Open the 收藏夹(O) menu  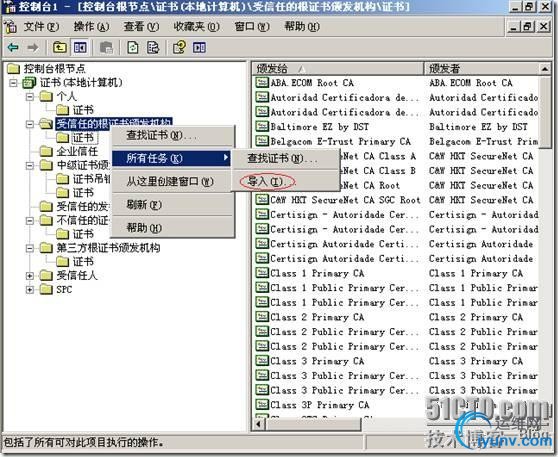tap(196, 27)
